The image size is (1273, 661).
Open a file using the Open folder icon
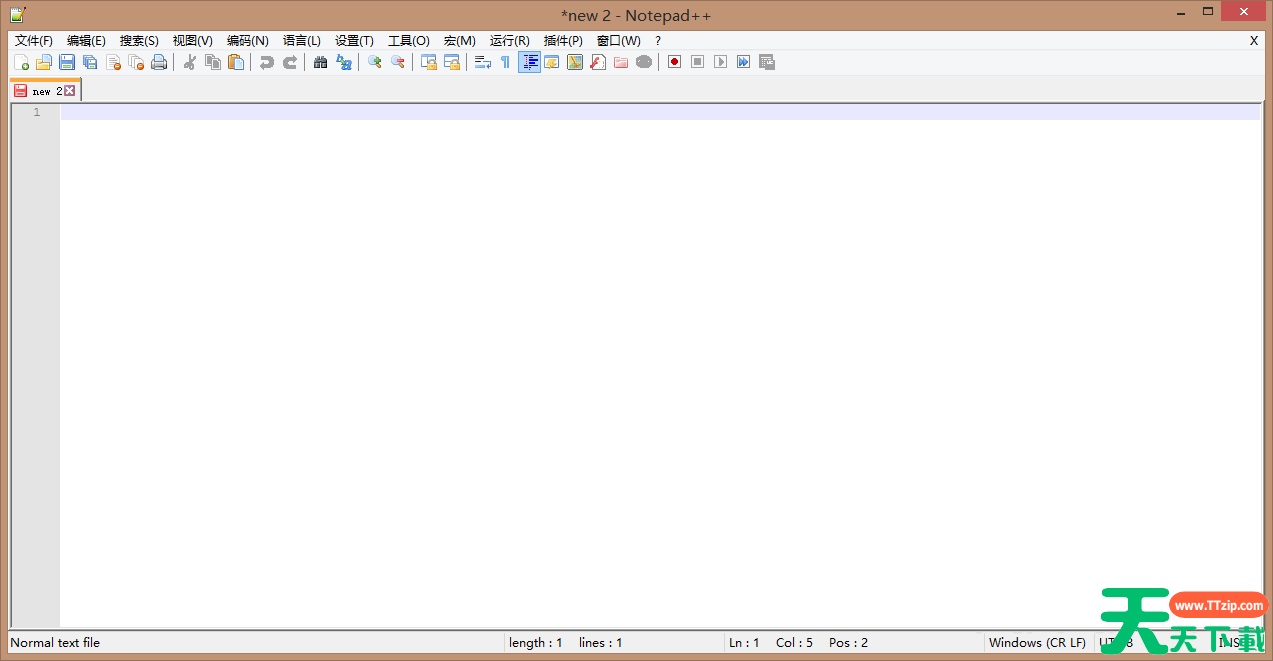tap(44, 61)
